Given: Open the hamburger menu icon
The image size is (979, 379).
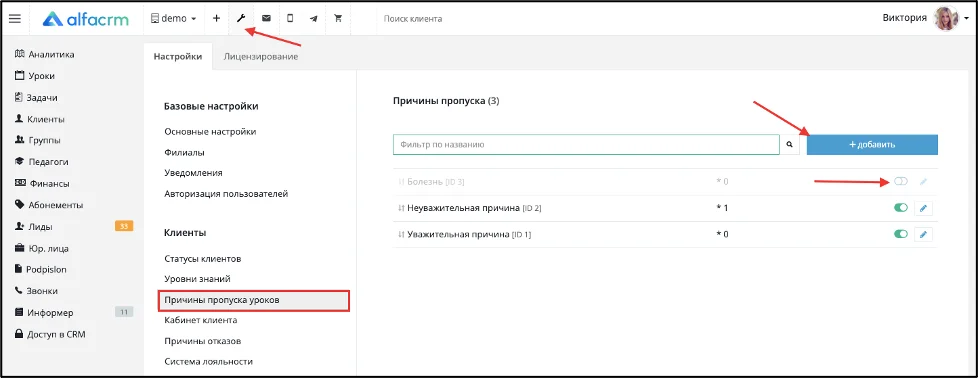Looking at the screenshot, I should (x=14, y=18).
